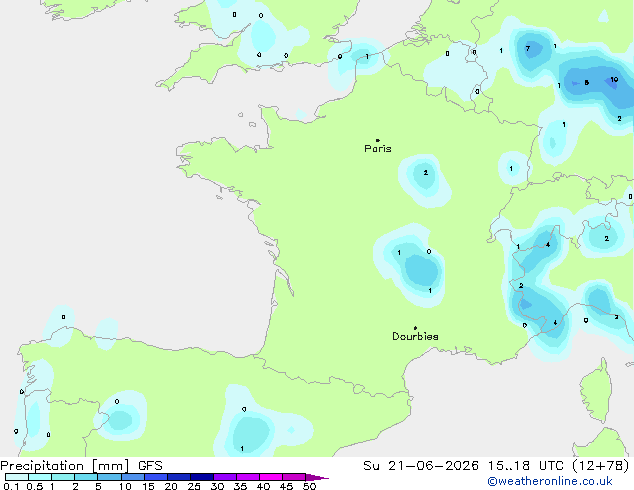
Task: Pick the 45–50 mm dark magenta legend swatch
Action: (x=294, y=477)
